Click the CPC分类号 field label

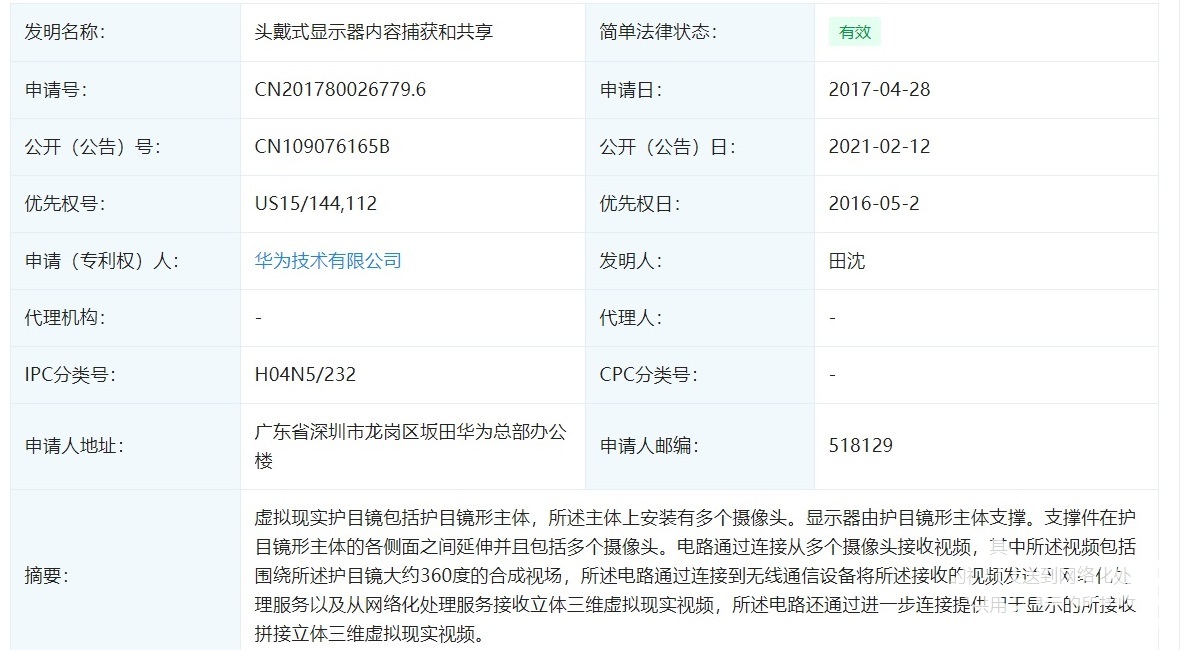coord(648,375)
